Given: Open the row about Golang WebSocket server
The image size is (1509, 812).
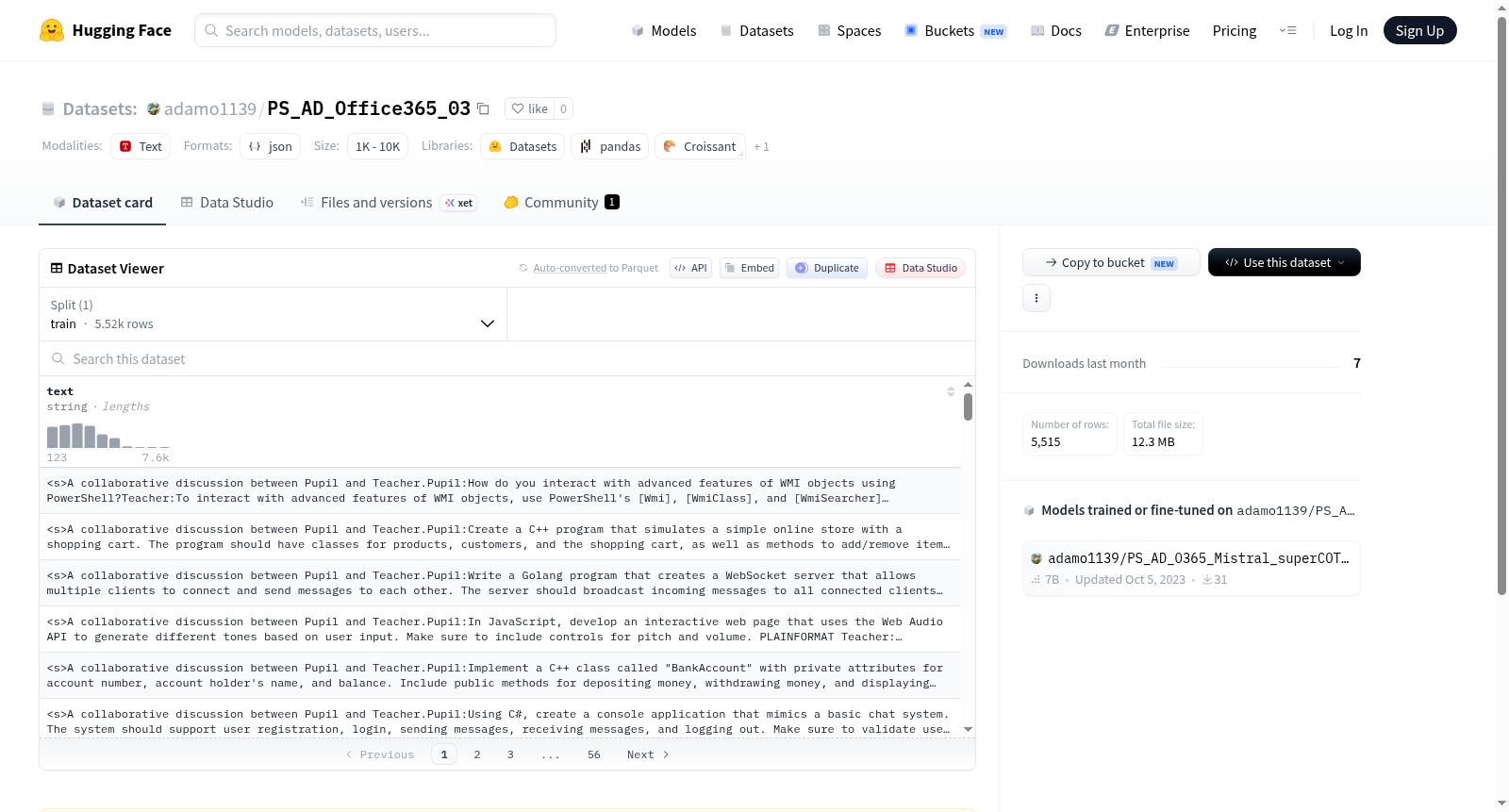Looking at the screenshot, I should [x=500, y=583].
